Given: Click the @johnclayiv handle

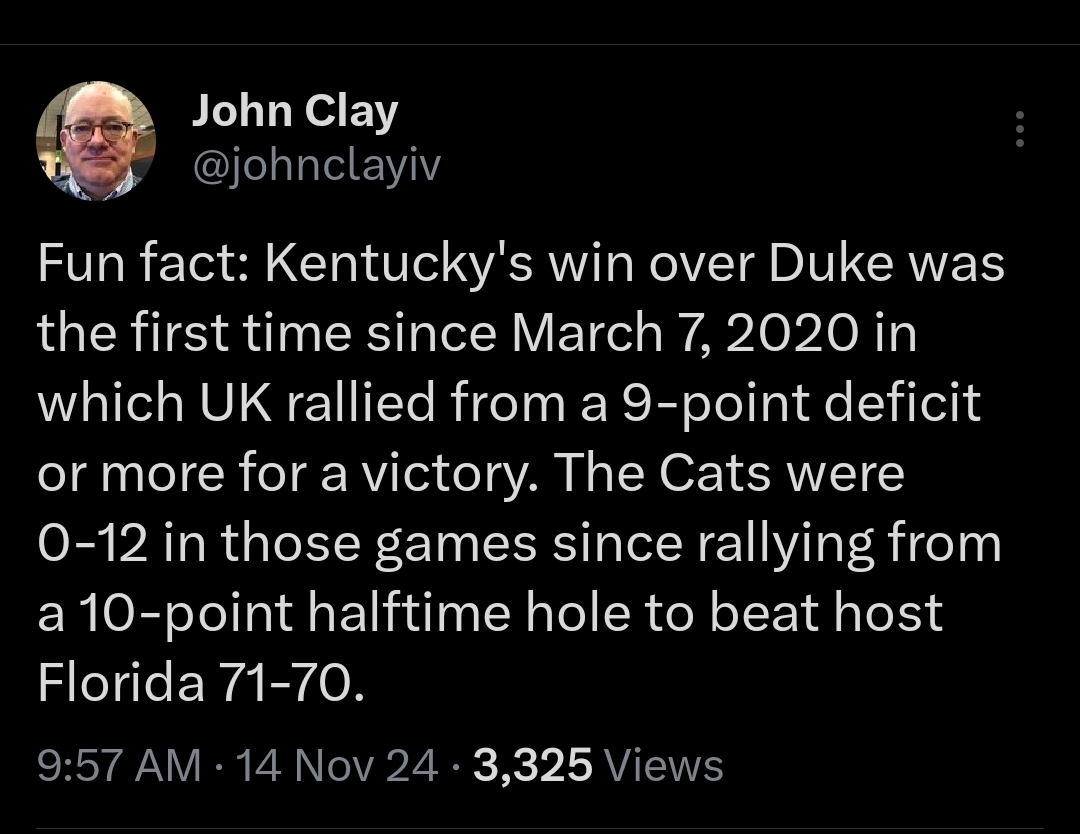Looking at the screenshot, I should pos(315,167).
